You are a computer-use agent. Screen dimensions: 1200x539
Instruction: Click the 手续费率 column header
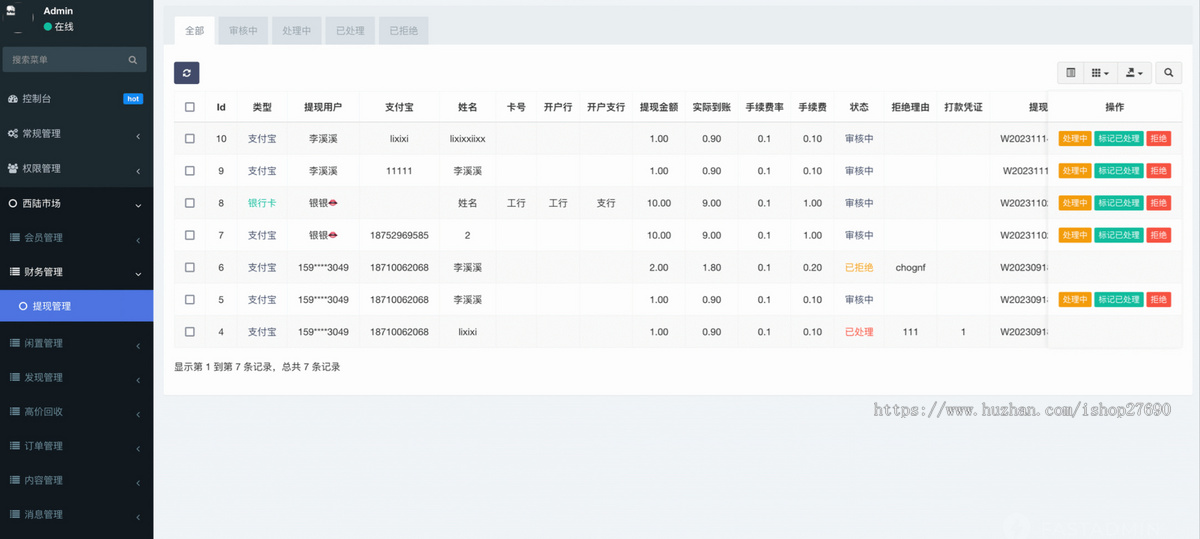point(764,107)
